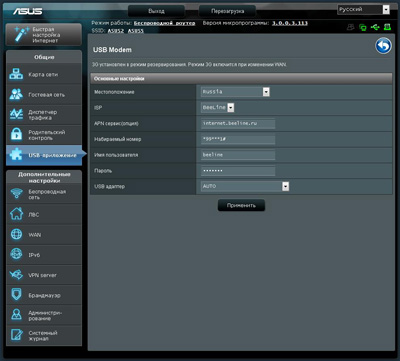
Task: Click the Применить apply button
Action: coord(241,205)
